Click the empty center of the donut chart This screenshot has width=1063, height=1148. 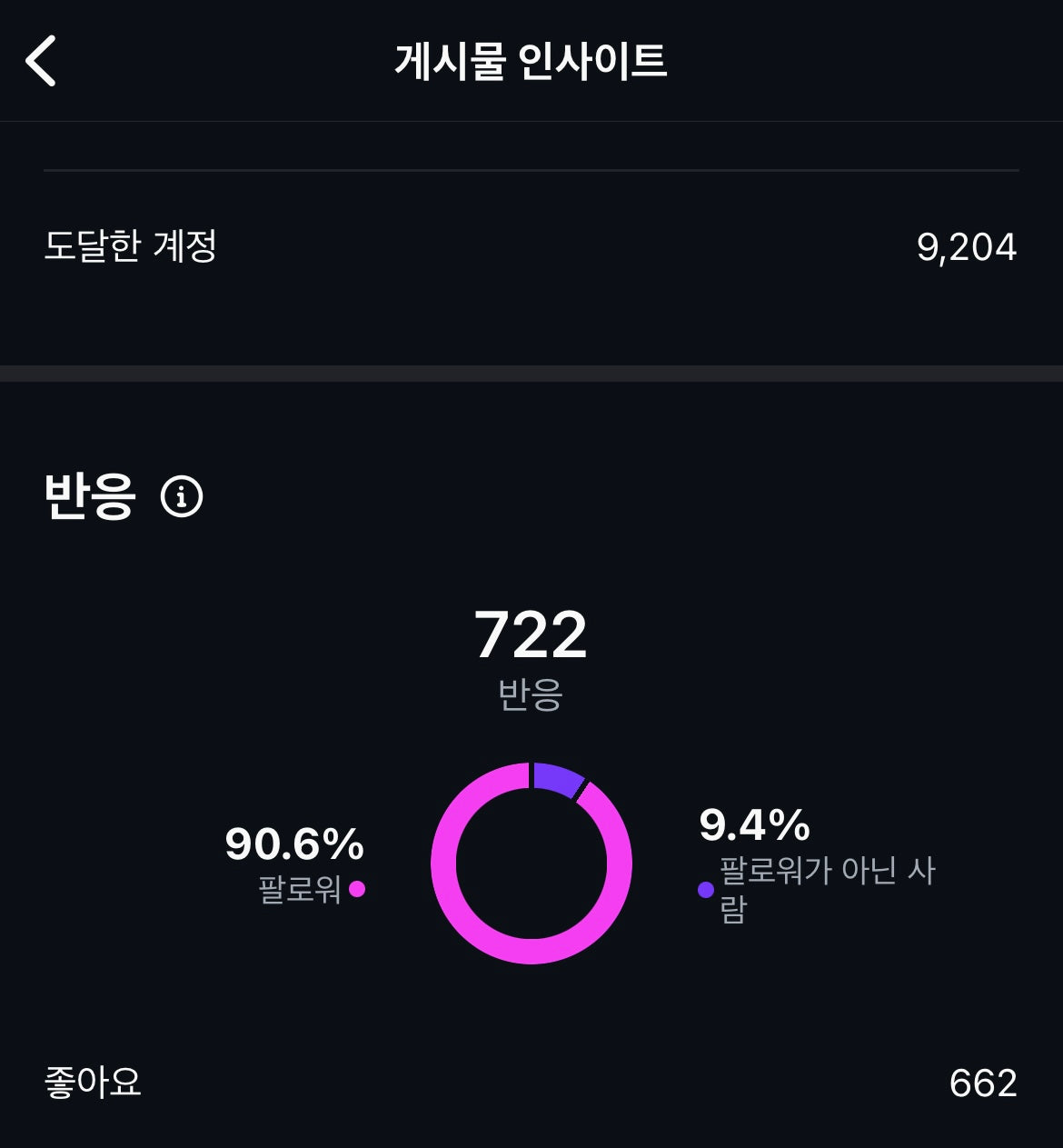531,863
